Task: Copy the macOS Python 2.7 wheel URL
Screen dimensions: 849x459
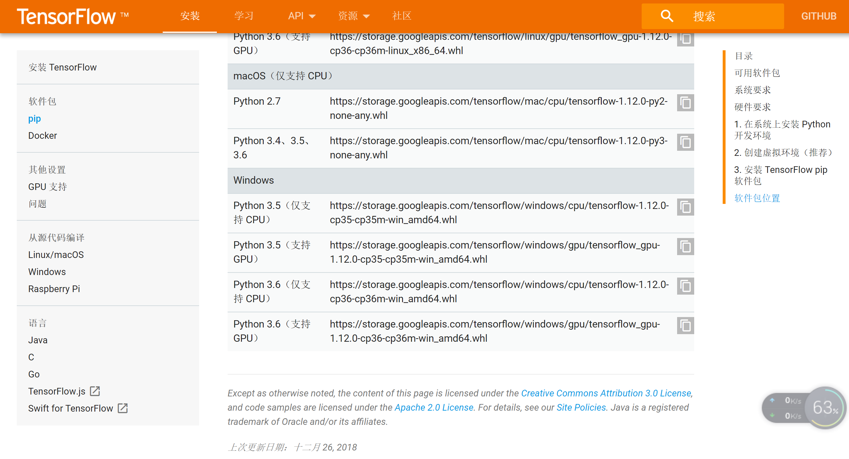Action: pyautogui.click(x=685, y=103)
